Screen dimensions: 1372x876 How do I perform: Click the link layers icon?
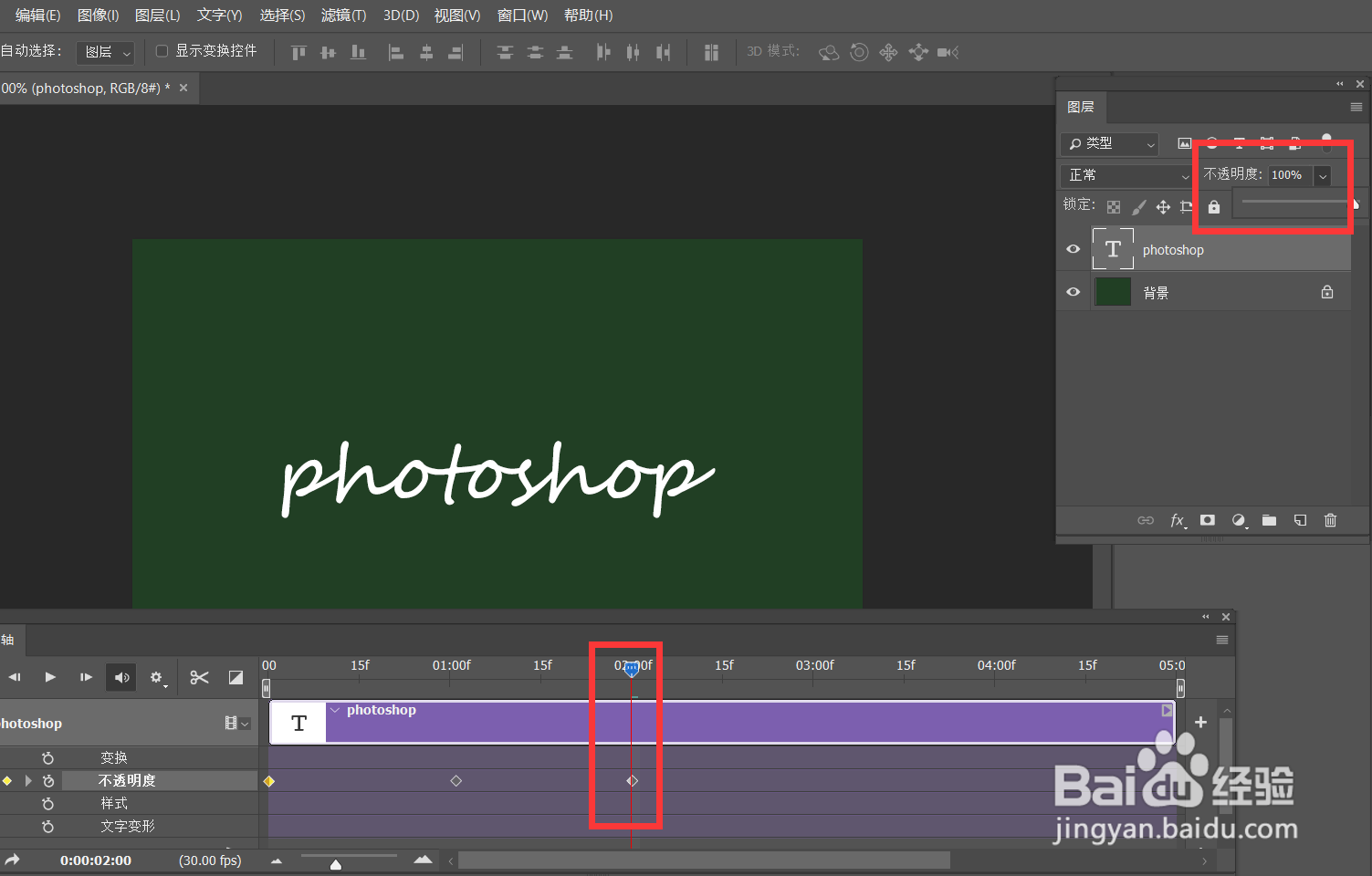click(x=1146, y=520)
